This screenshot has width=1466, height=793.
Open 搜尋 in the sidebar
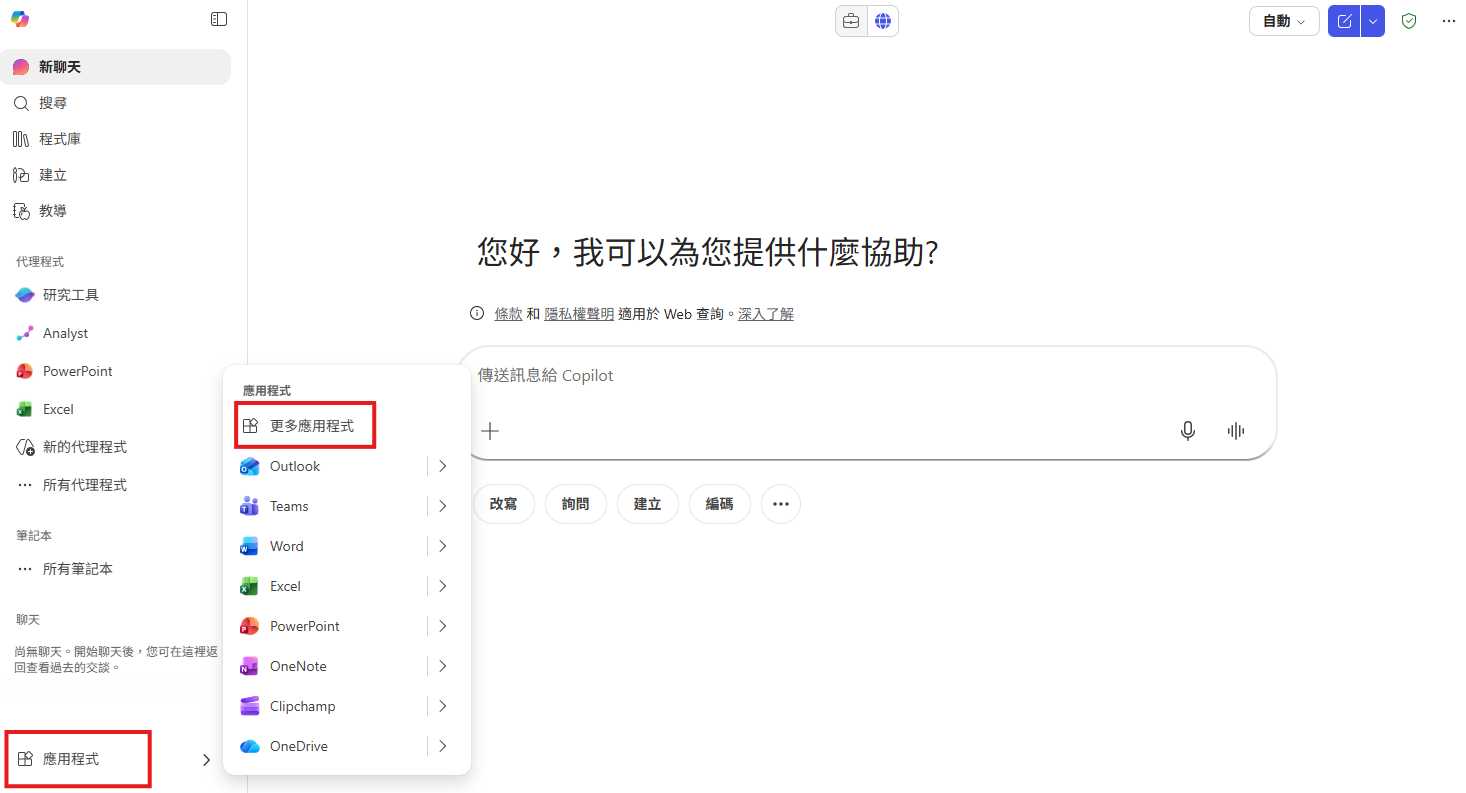pyautogui.click(x=115, y=103)
